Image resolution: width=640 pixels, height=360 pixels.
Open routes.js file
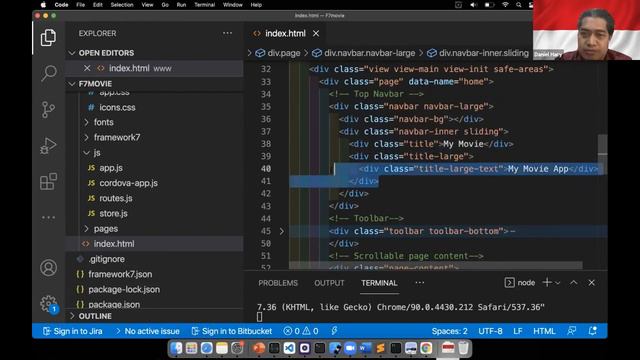(x=116, y=198)
